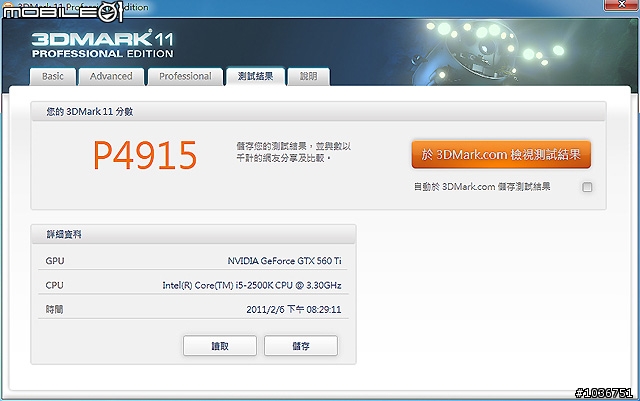
Task: Close the 3DMark 11 window
Action: tap(621, 4)
